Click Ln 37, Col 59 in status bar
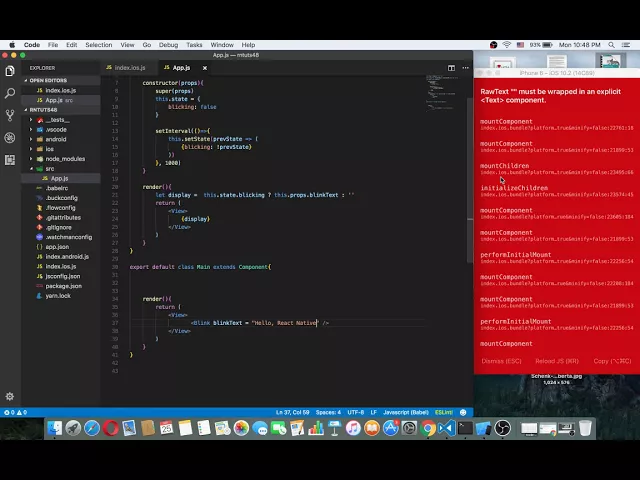640x480 pixels. pyautogui.click(x=292, y=412)
